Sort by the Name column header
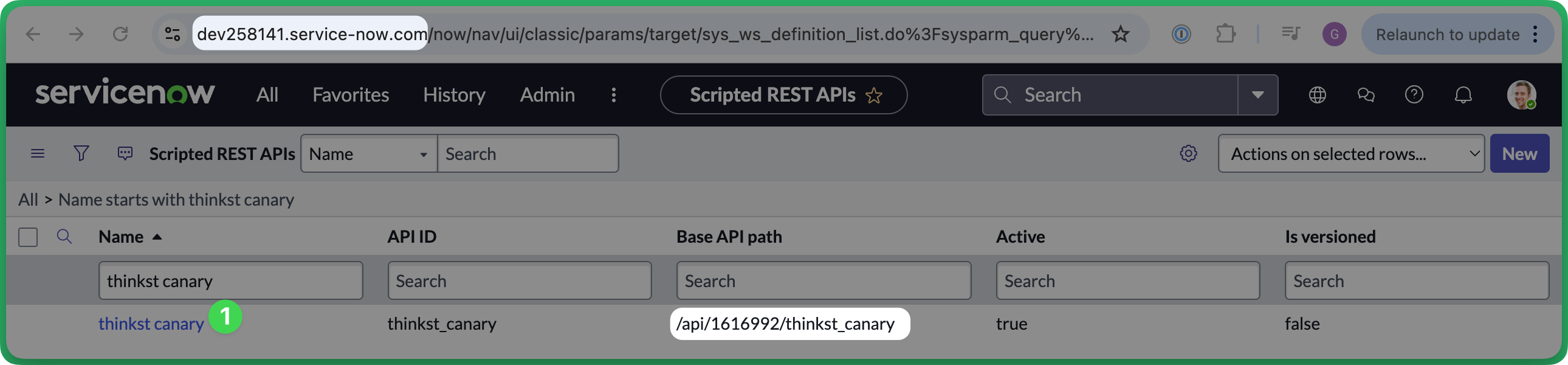Viewport: 1568px width, 365px height. 121,237
